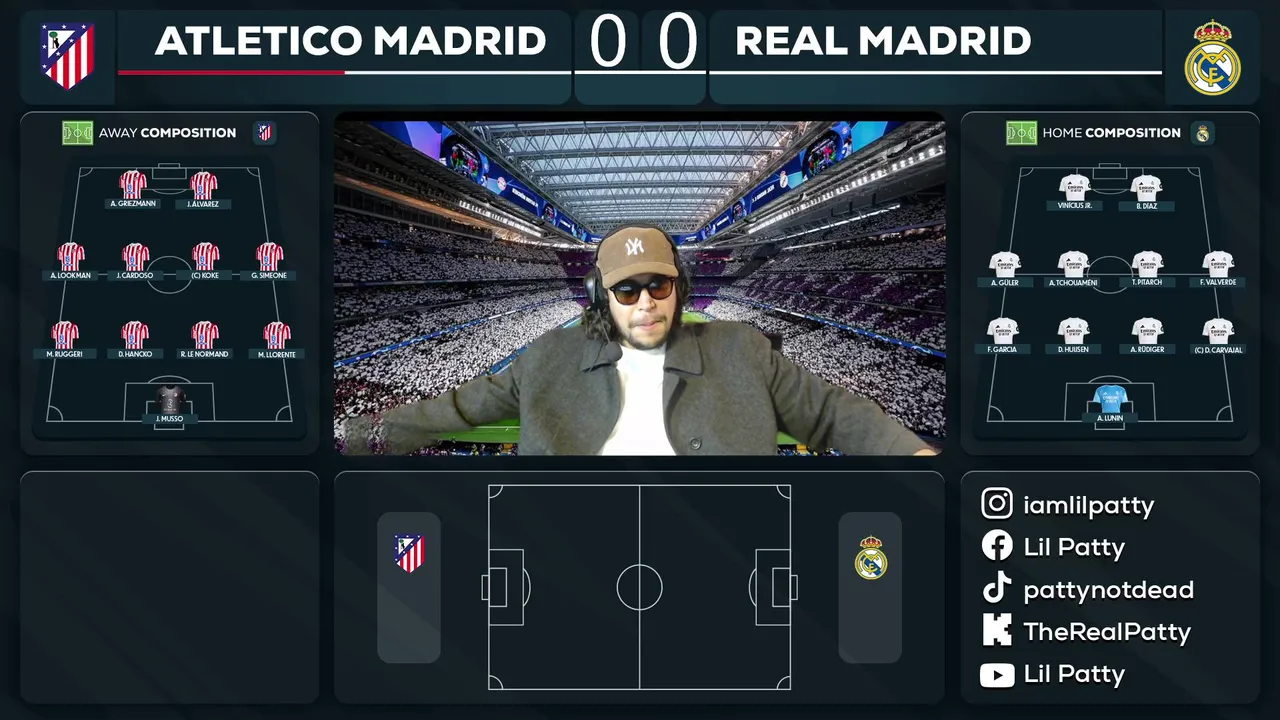Click the Kick icon beside TheRealPatty
This screenshot has height=720, width=1280.
997,631
